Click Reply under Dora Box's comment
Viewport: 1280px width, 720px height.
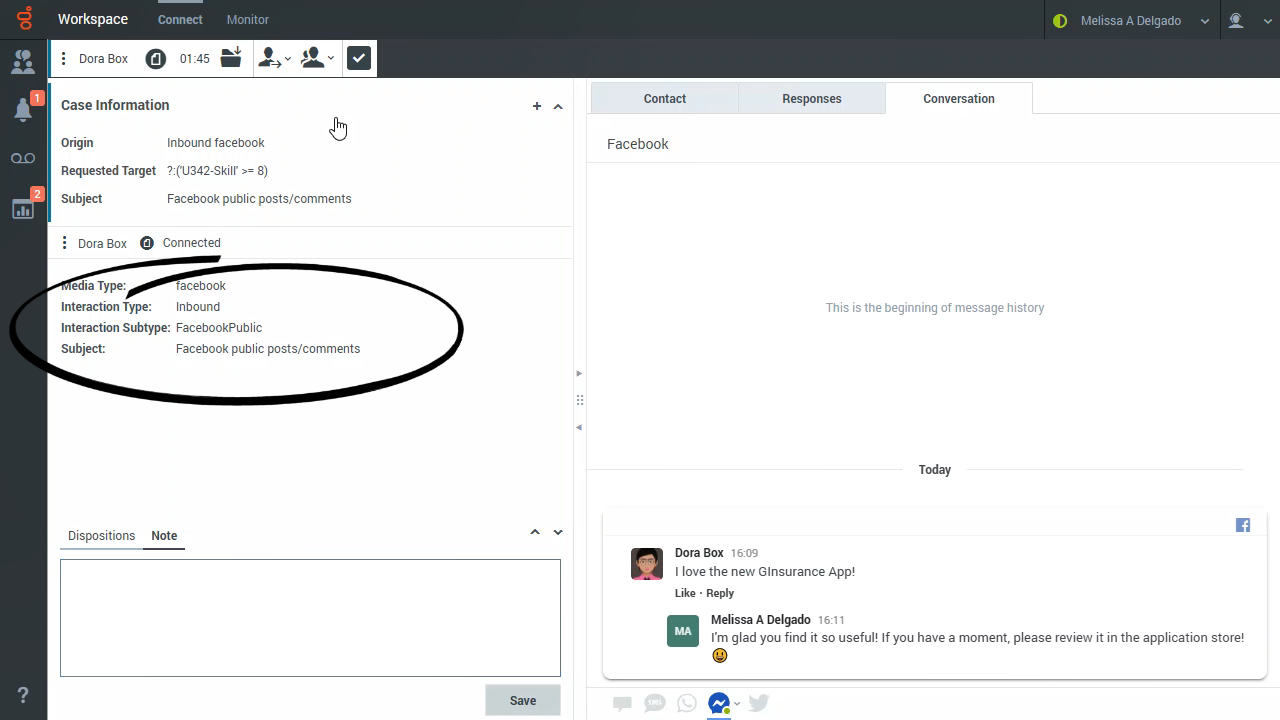coord(720,593)
